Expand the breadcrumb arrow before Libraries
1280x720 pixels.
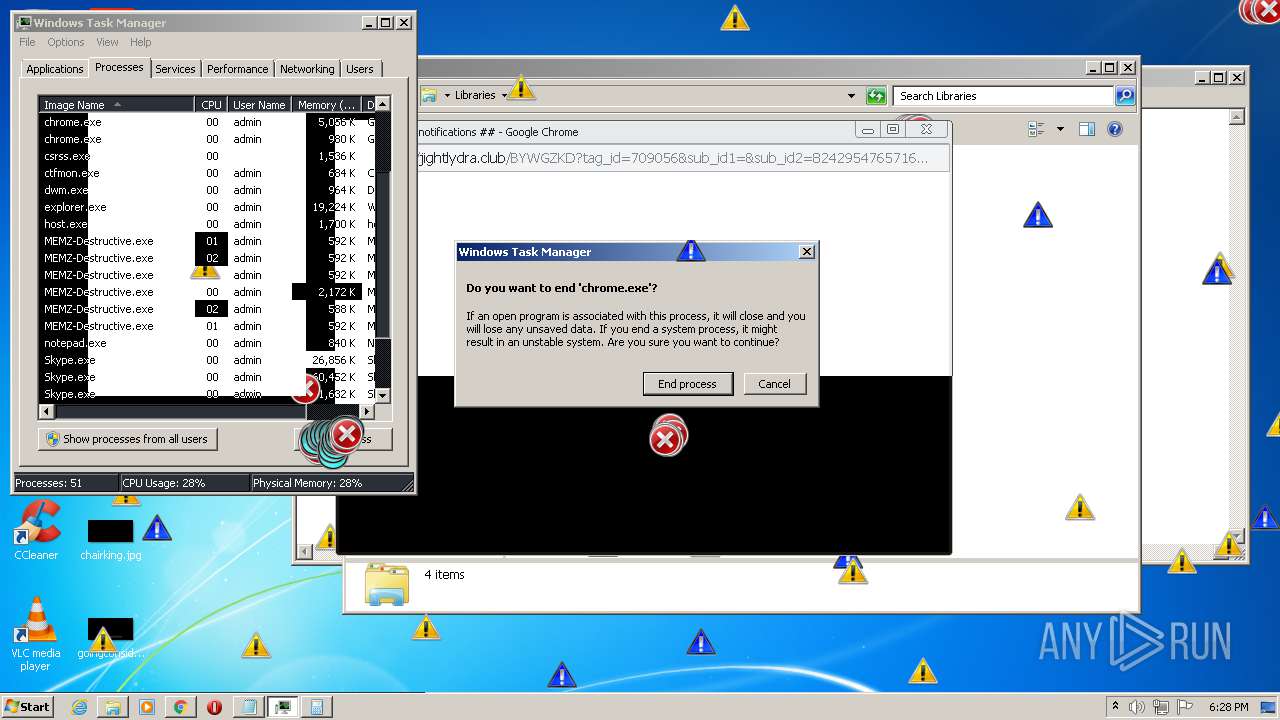pyautogui.click(x=447, y=96)
